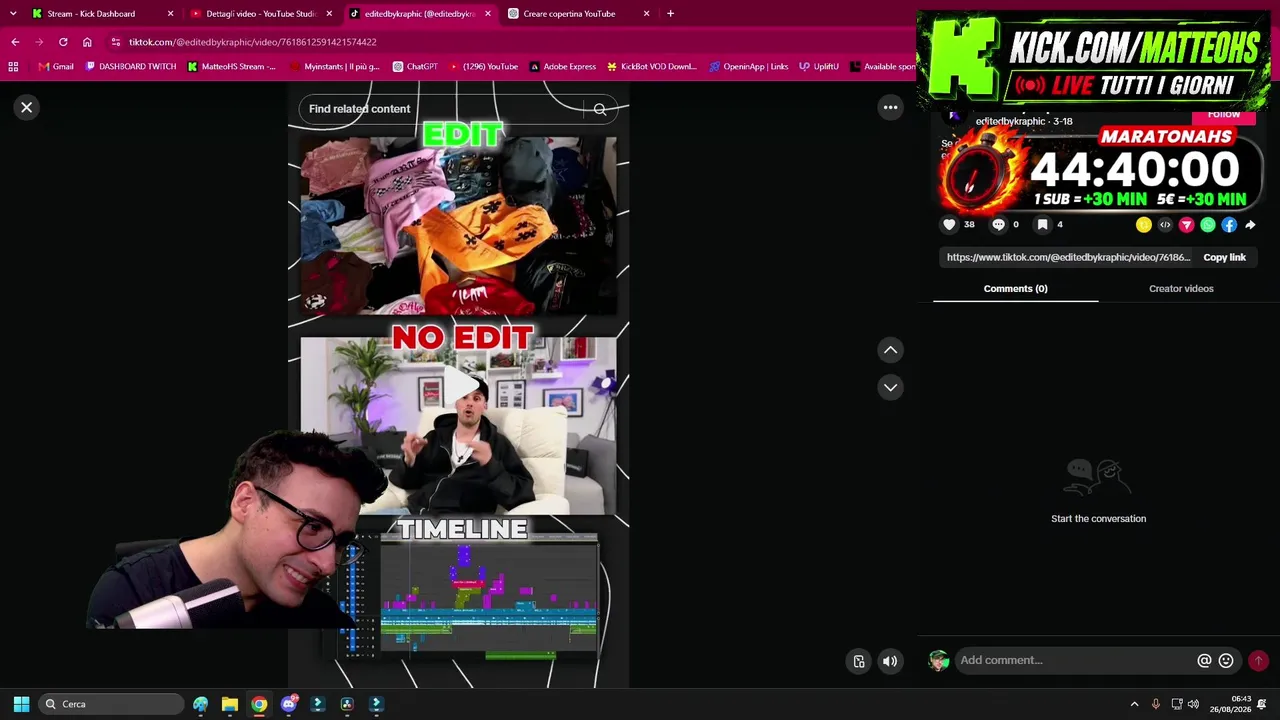
Task: Switch to the Creator videos tab
Action: (x=1181, y=289)
